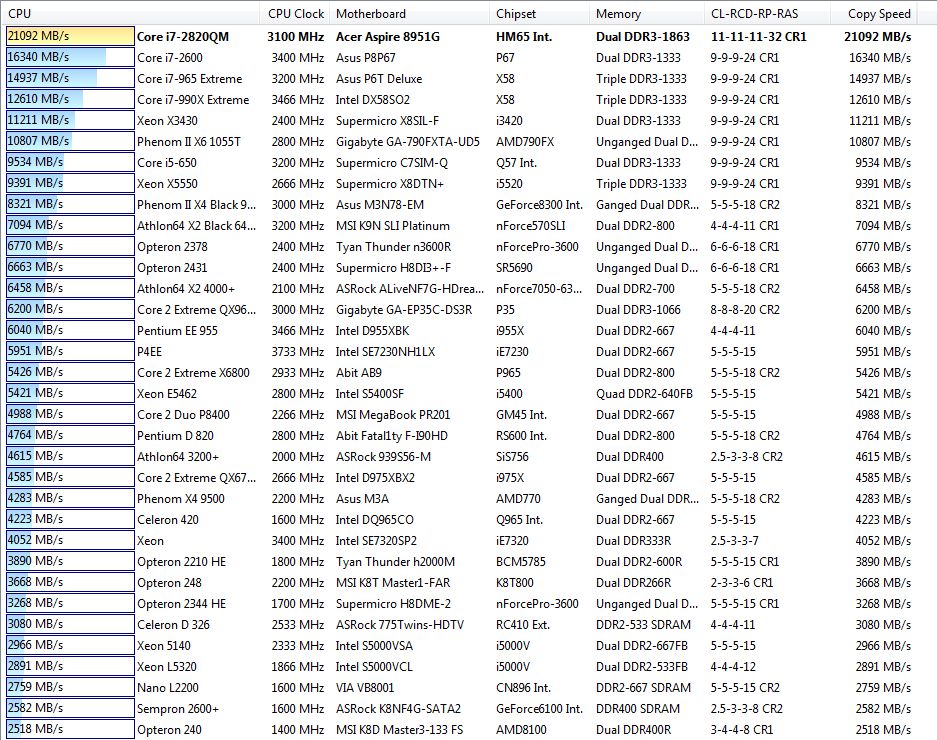The image size is (937, 740).
Task: Sort by the Chipset column header
Action: tap(538, 13)
